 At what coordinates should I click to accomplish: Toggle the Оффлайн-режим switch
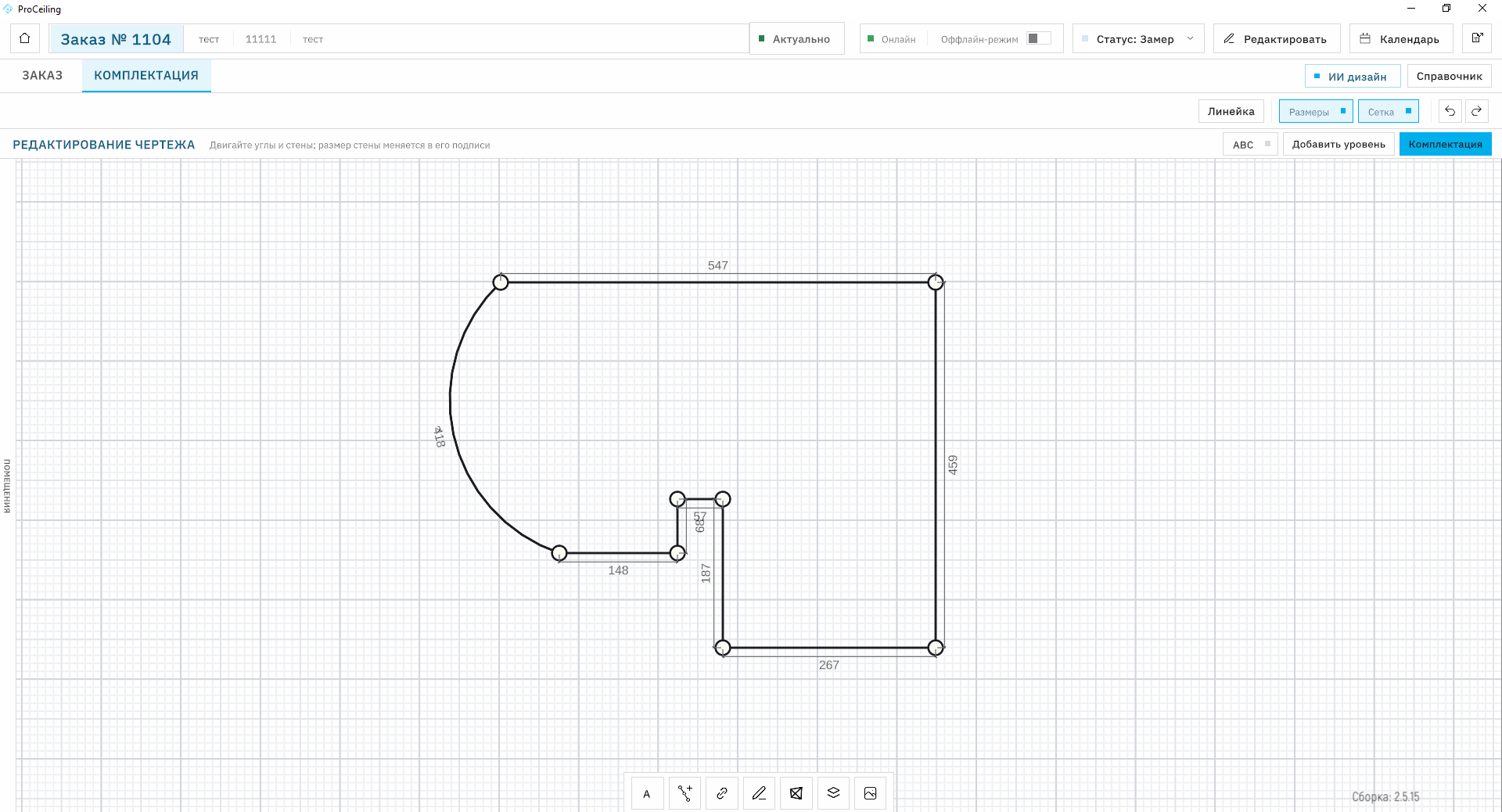pos(1039,38)
